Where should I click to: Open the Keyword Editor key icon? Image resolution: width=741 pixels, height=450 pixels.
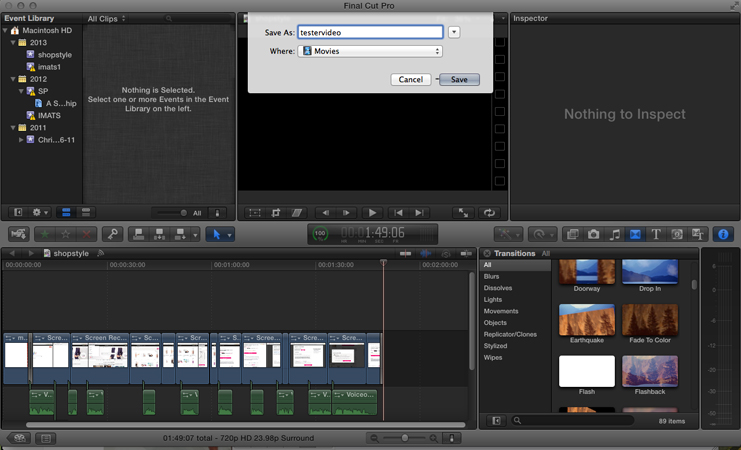[112, 234]
